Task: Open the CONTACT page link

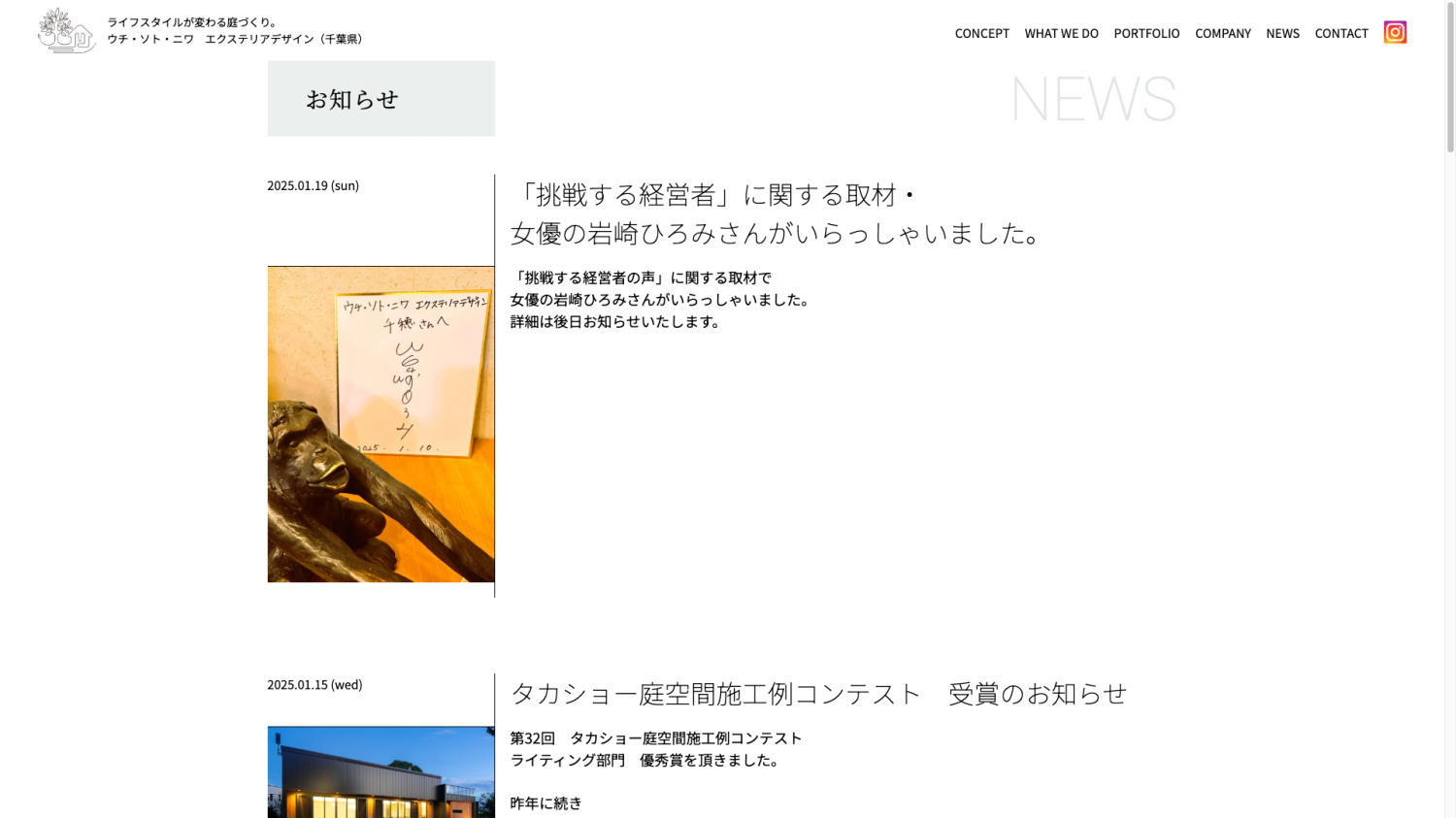Action: [x=1340, y=33]
